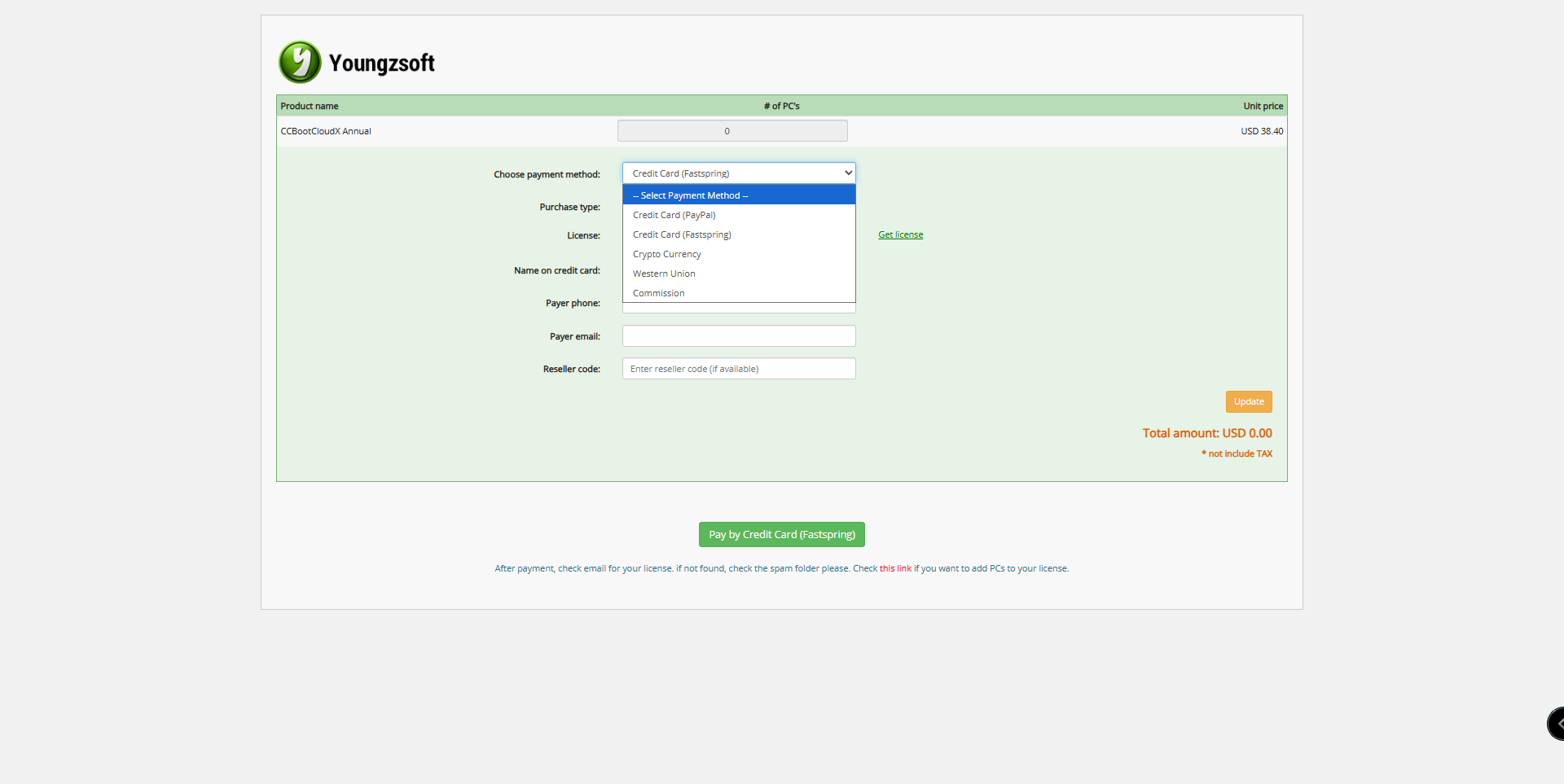Click the Reseller code input field
Screen dimensions: 1564x784
point(738,368)
